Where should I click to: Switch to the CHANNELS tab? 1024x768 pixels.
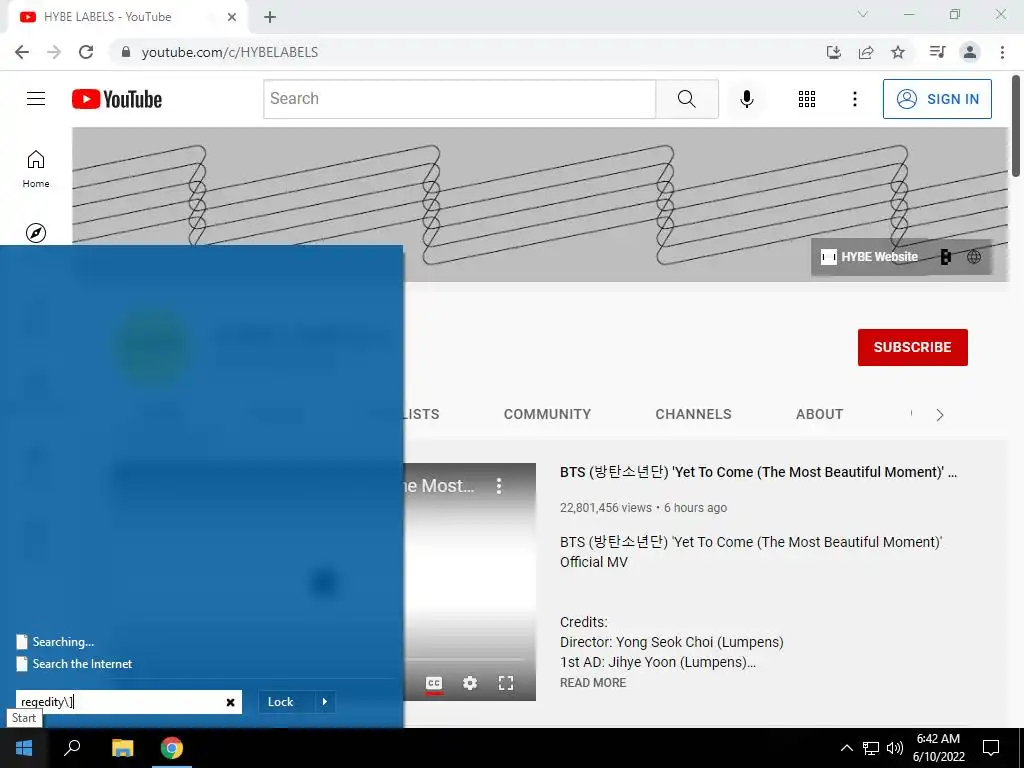(693, 414)
